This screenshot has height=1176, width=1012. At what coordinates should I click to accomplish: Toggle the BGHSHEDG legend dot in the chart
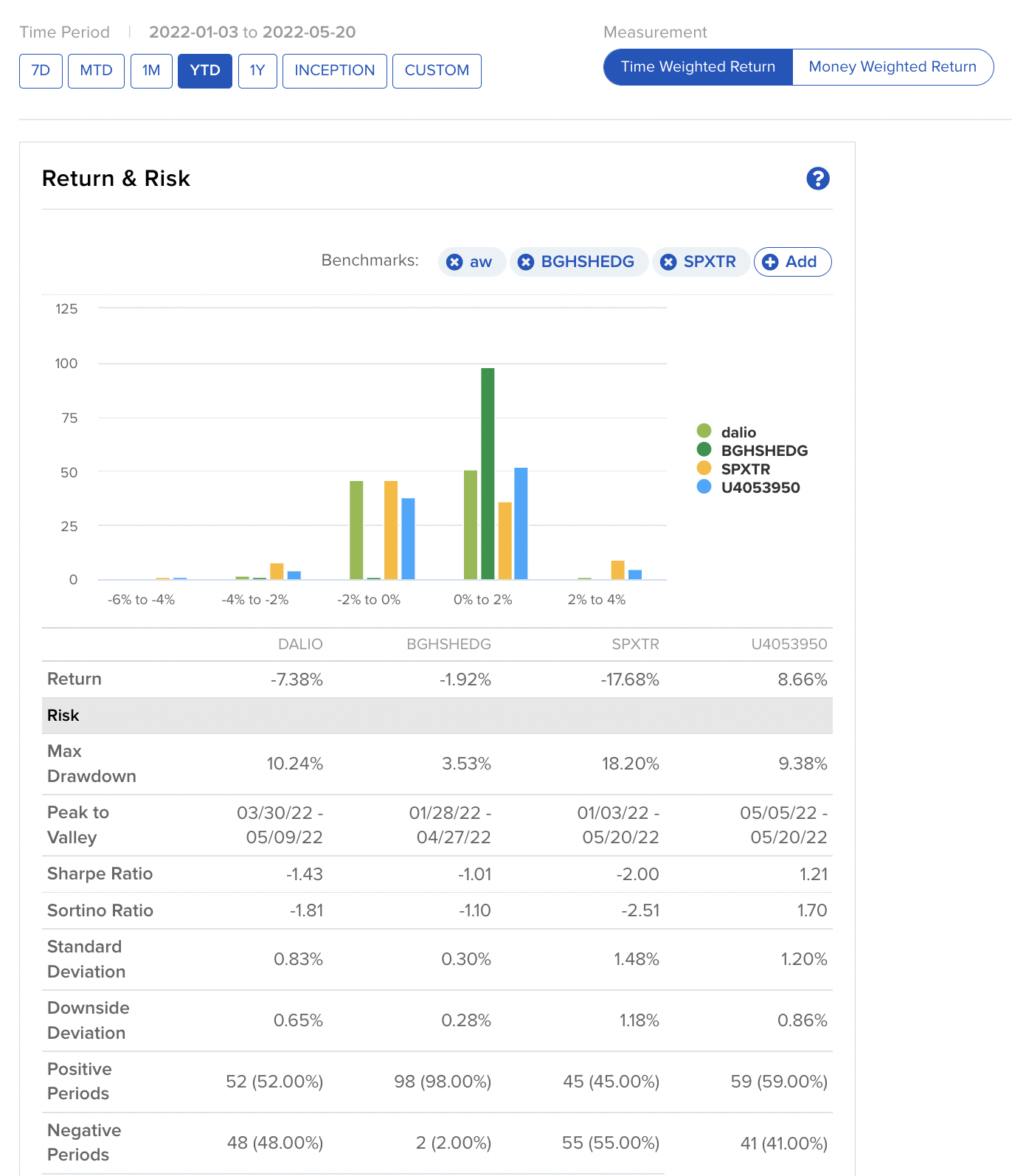click(704, 450)
